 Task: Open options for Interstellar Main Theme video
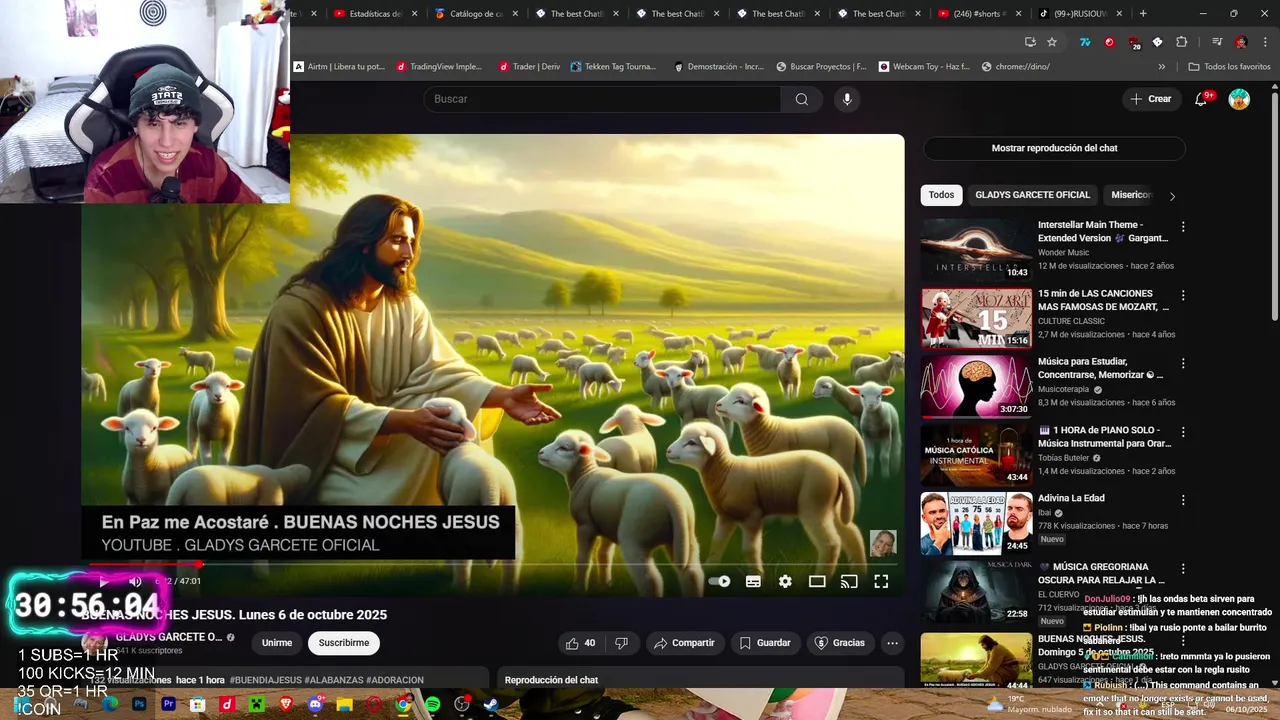pyautogui.click(x=1183, y=227)
